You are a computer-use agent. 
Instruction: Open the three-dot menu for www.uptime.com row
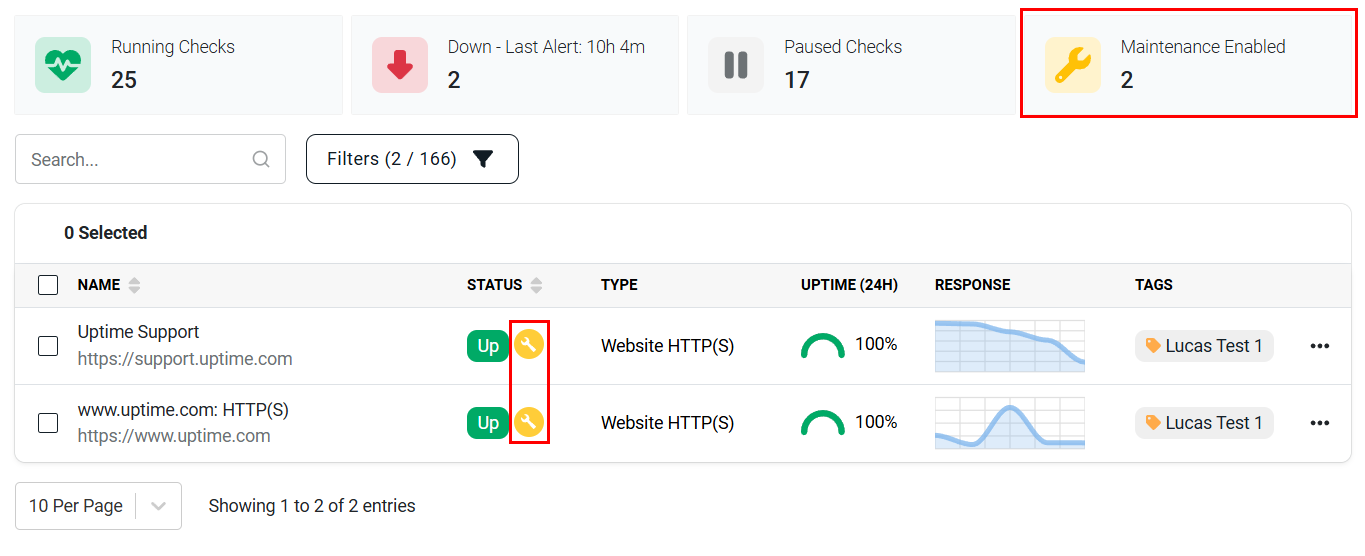(1320, 423)
